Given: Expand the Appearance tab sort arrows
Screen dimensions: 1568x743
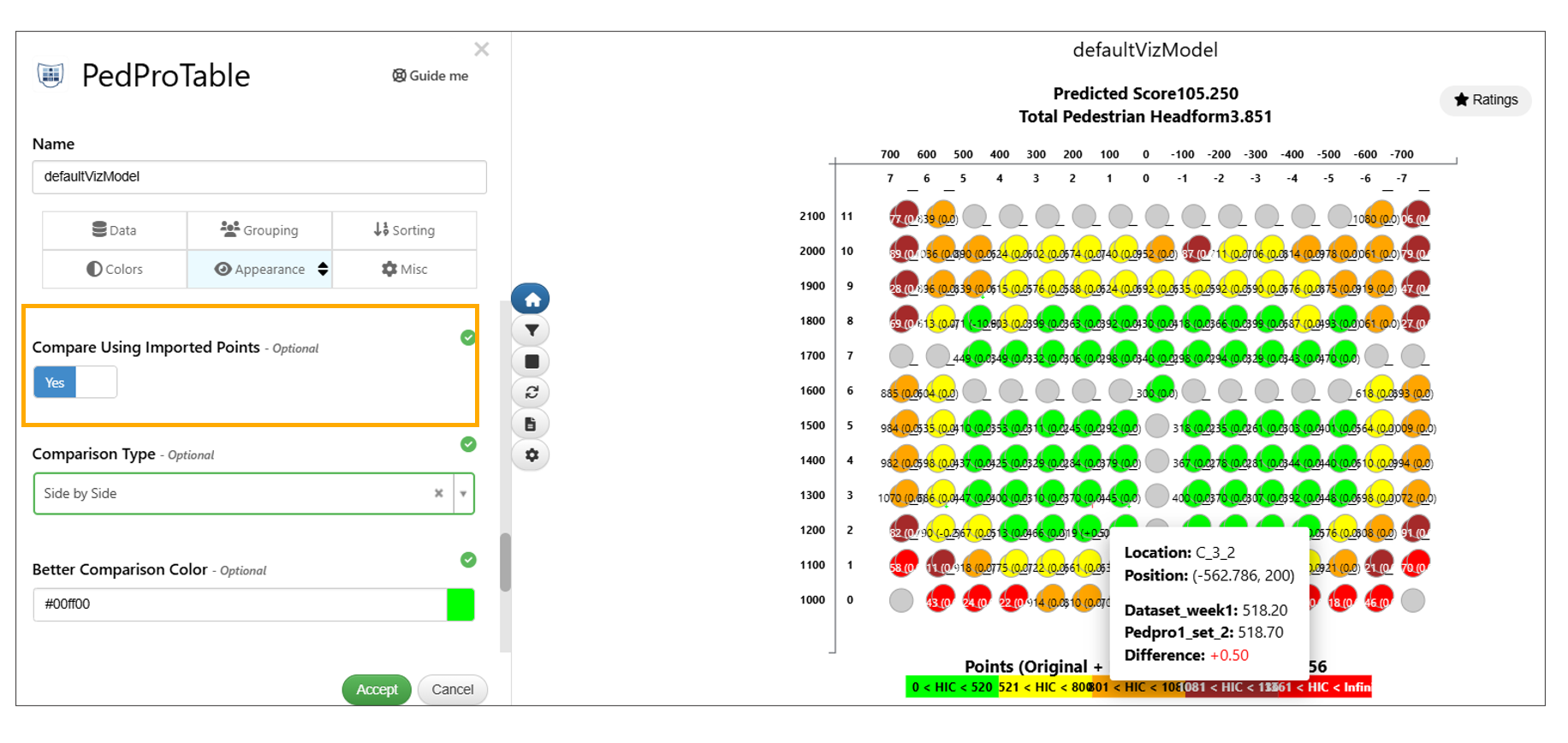Looking at the screenshot, I should (323, 269).
